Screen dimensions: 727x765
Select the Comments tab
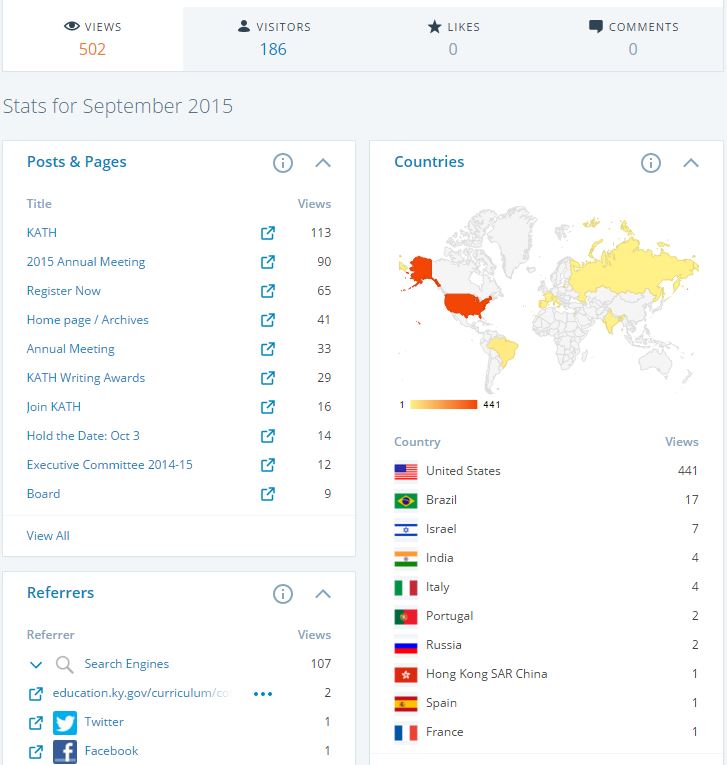tap(633, 38)
